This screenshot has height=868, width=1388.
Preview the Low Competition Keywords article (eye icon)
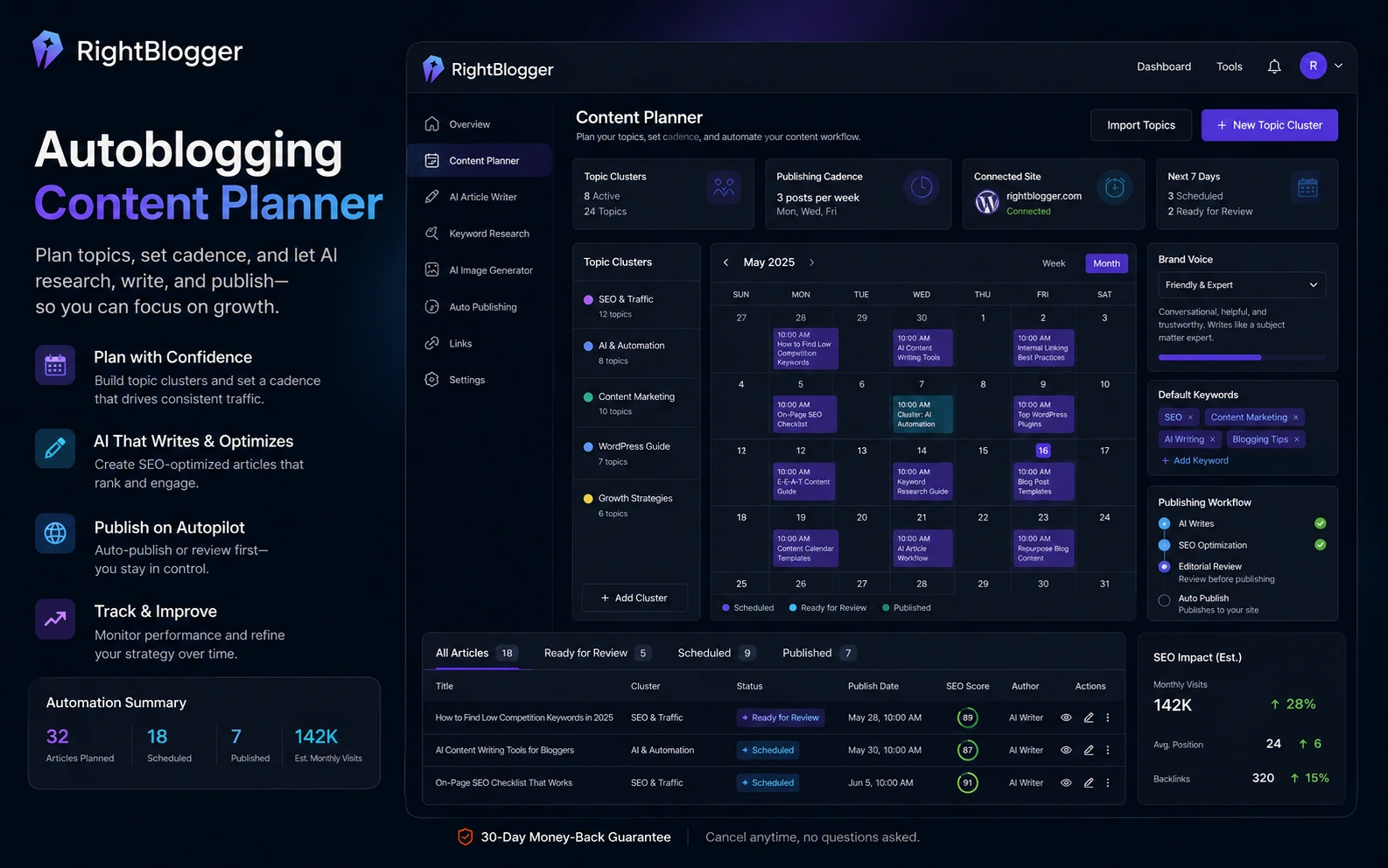point(1066,717)
